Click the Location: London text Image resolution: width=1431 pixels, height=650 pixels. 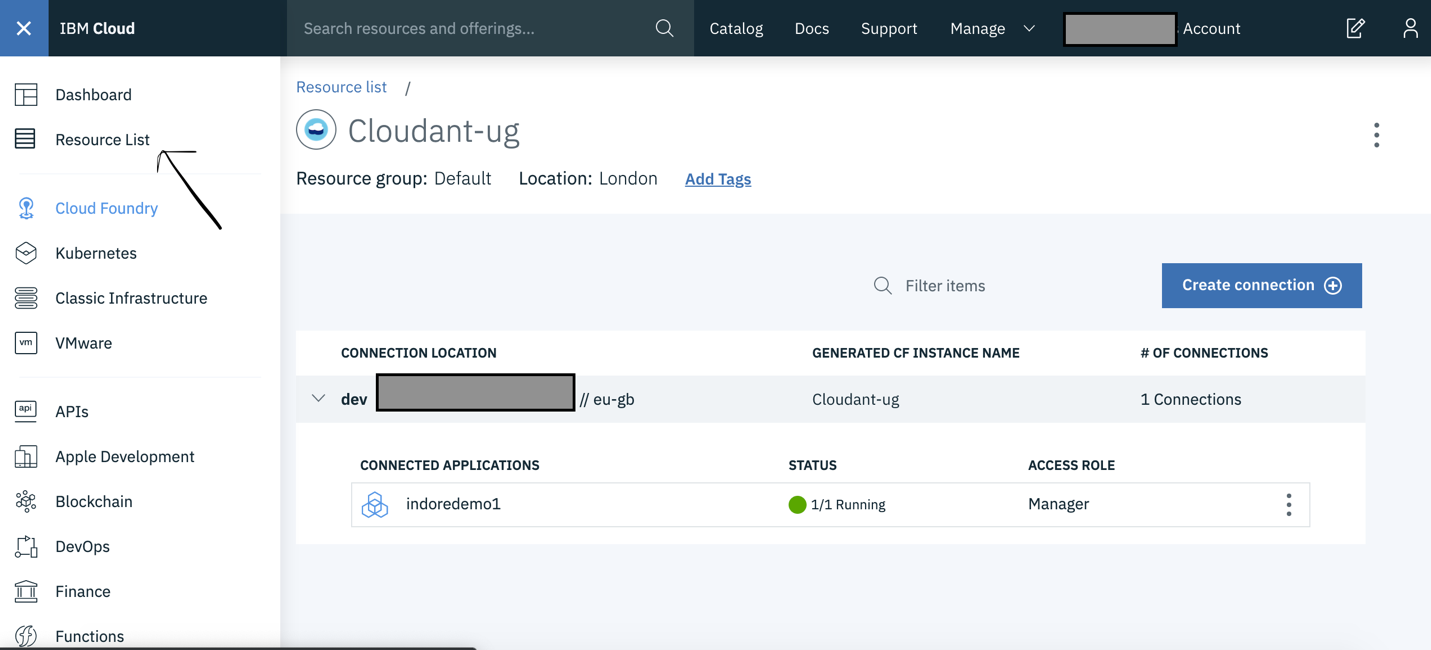[x=588, y=179]
